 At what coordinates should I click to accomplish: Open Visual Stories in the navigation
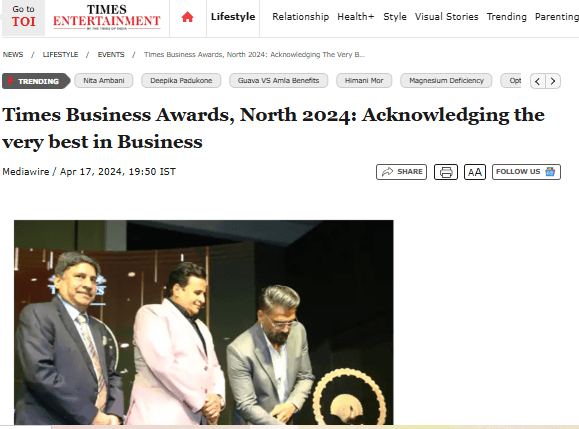coord(446,17)
